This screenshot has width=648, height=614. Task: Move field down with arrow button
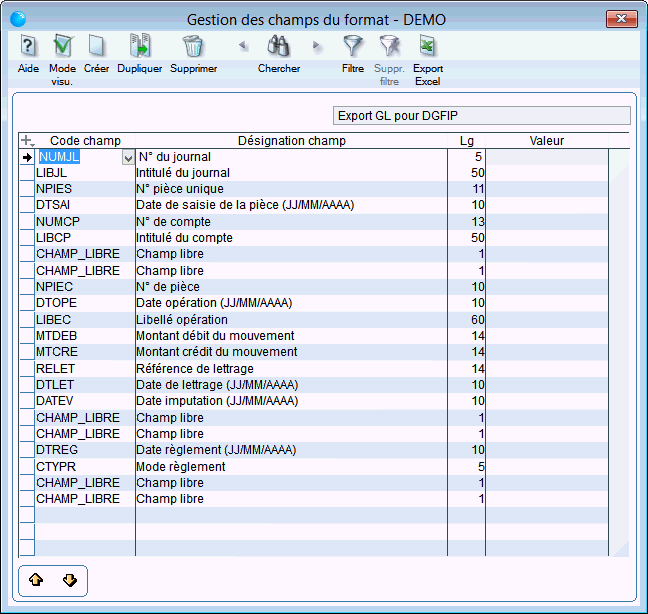(x=70, y=580)
